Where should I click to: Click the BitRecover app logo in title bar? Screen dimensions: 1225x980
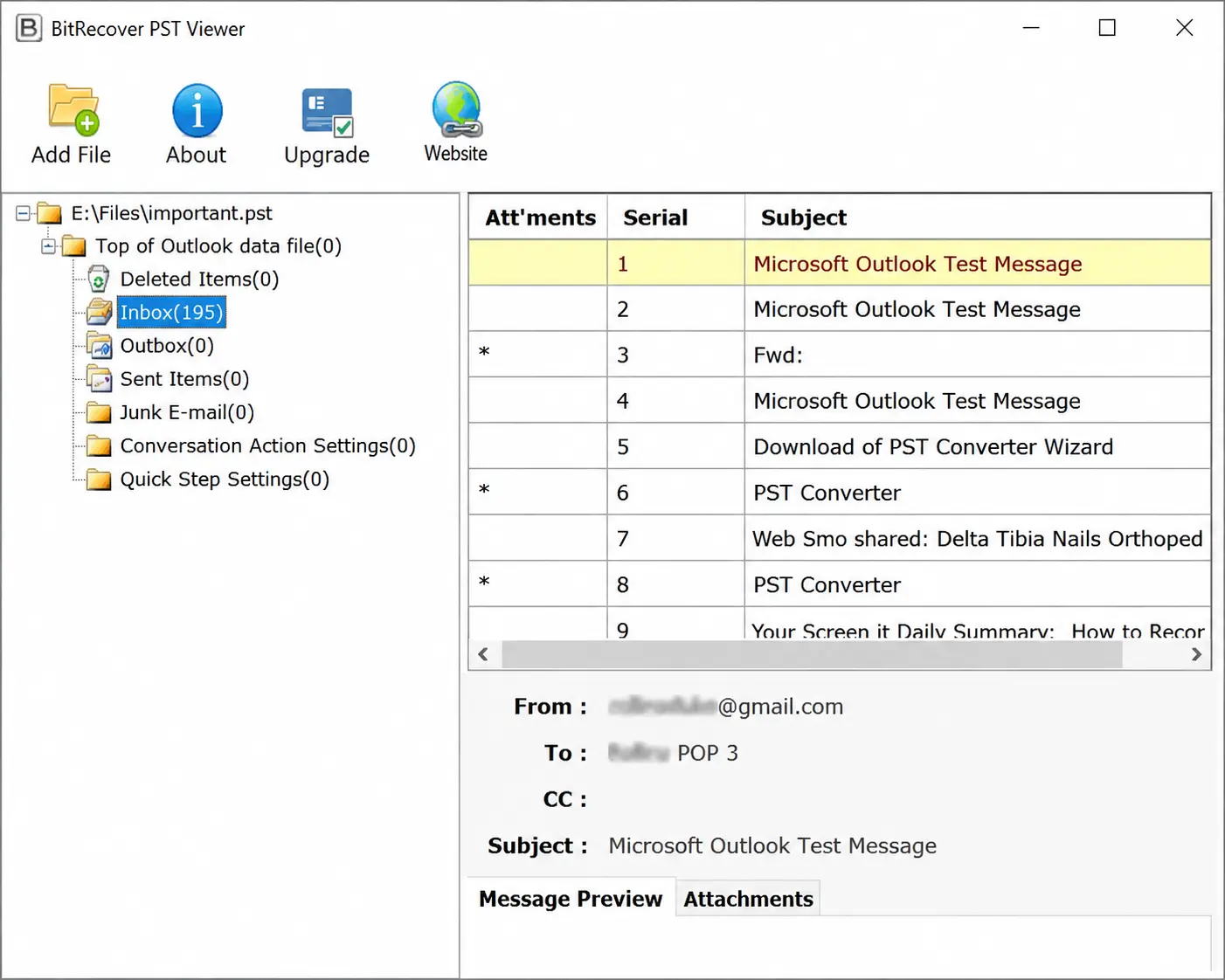[29, 28]
